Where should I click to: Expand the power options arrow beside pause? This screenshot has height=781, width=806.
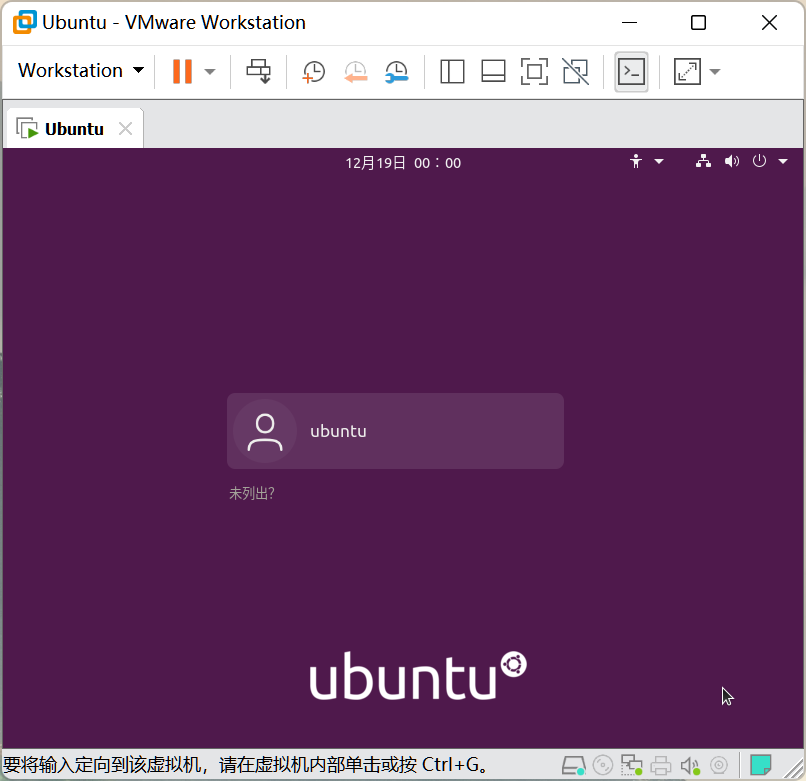(210, 71)
